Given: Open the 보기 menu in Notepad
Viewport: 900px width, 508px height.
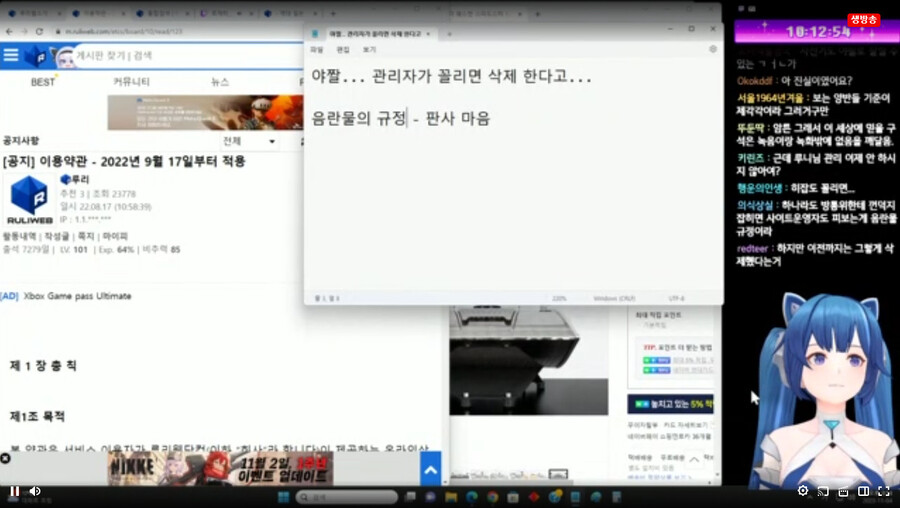Looking at the screenshot, I should click(x=369, y=49).
